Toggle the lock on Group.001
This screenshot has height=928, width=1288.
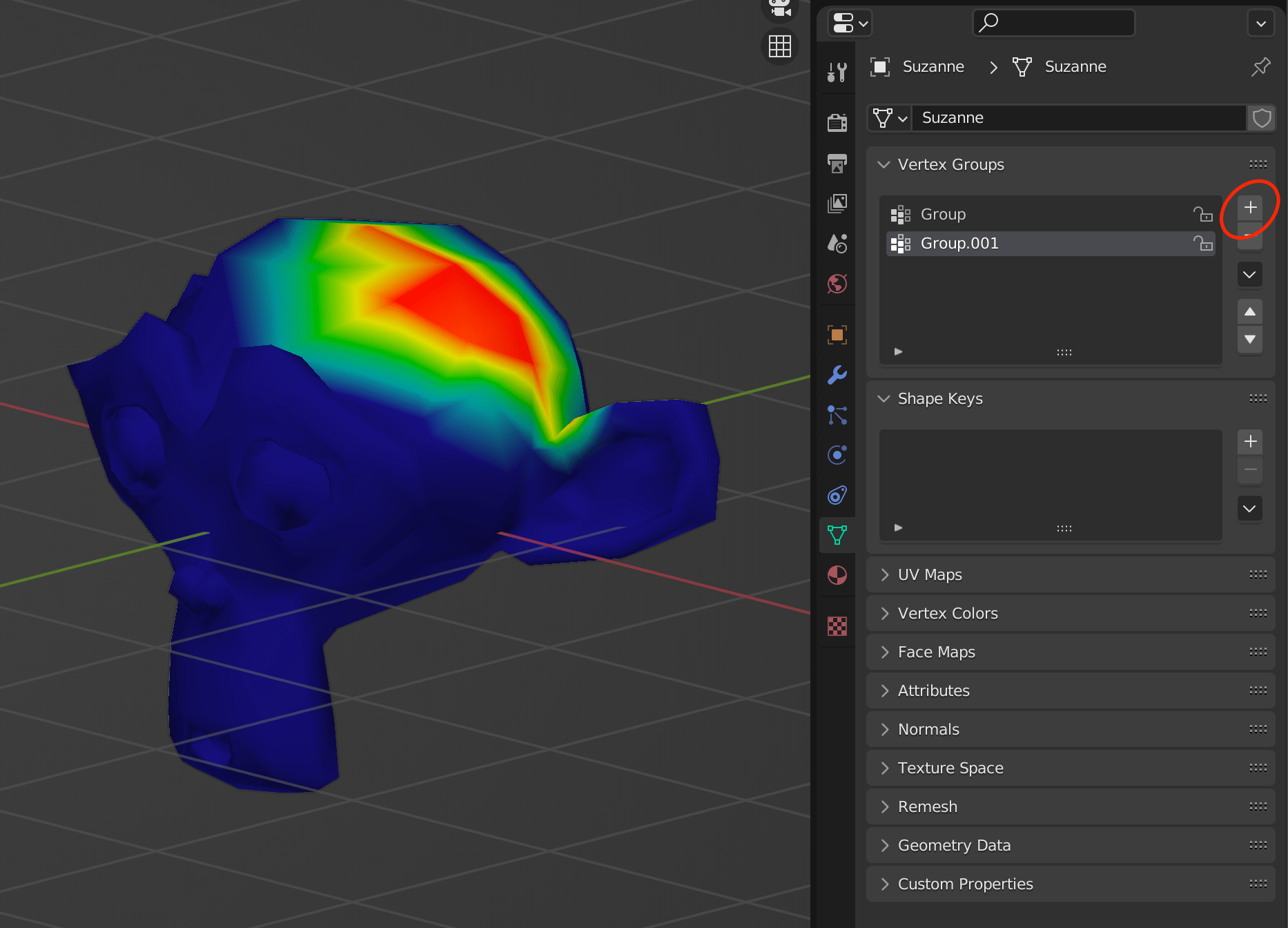coord(1203,243)
